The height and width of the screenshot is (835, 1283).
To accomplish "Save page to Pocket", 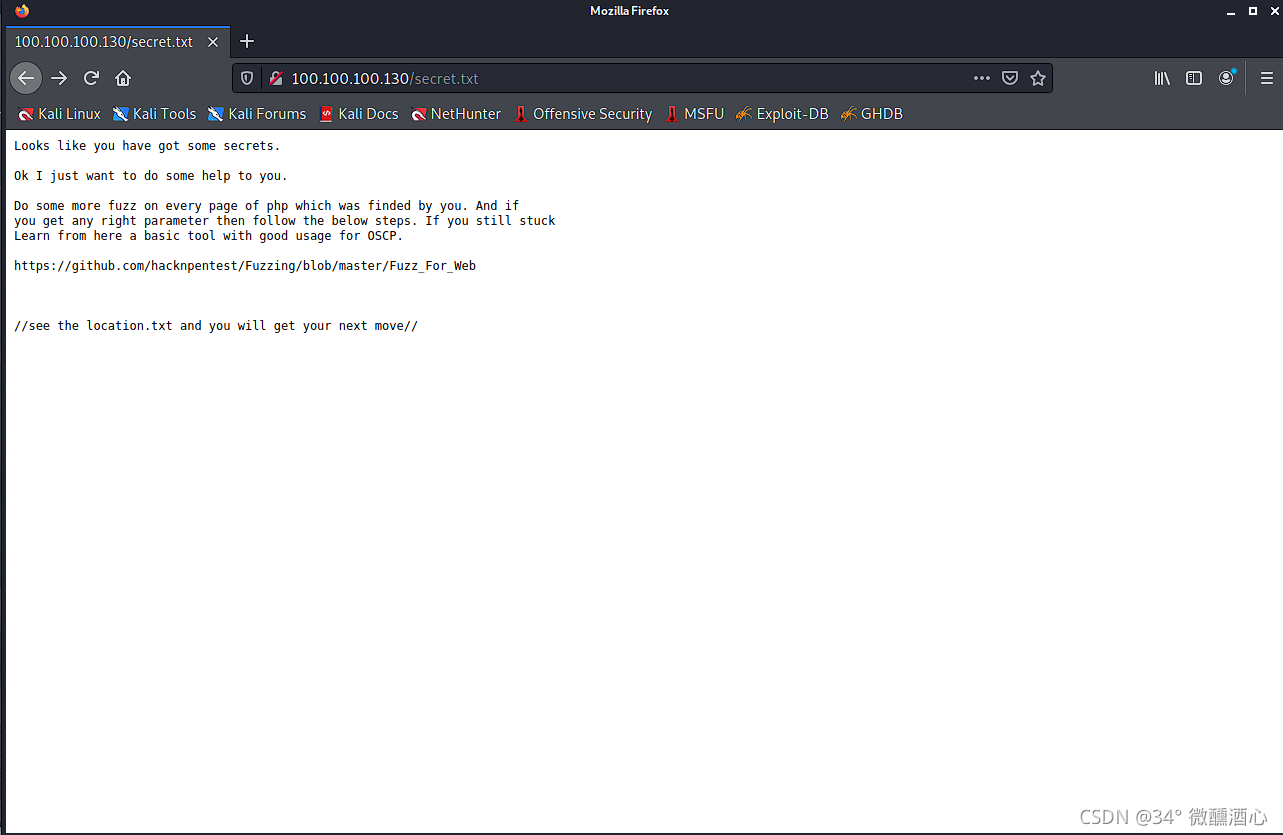I will pos(1010,78).
